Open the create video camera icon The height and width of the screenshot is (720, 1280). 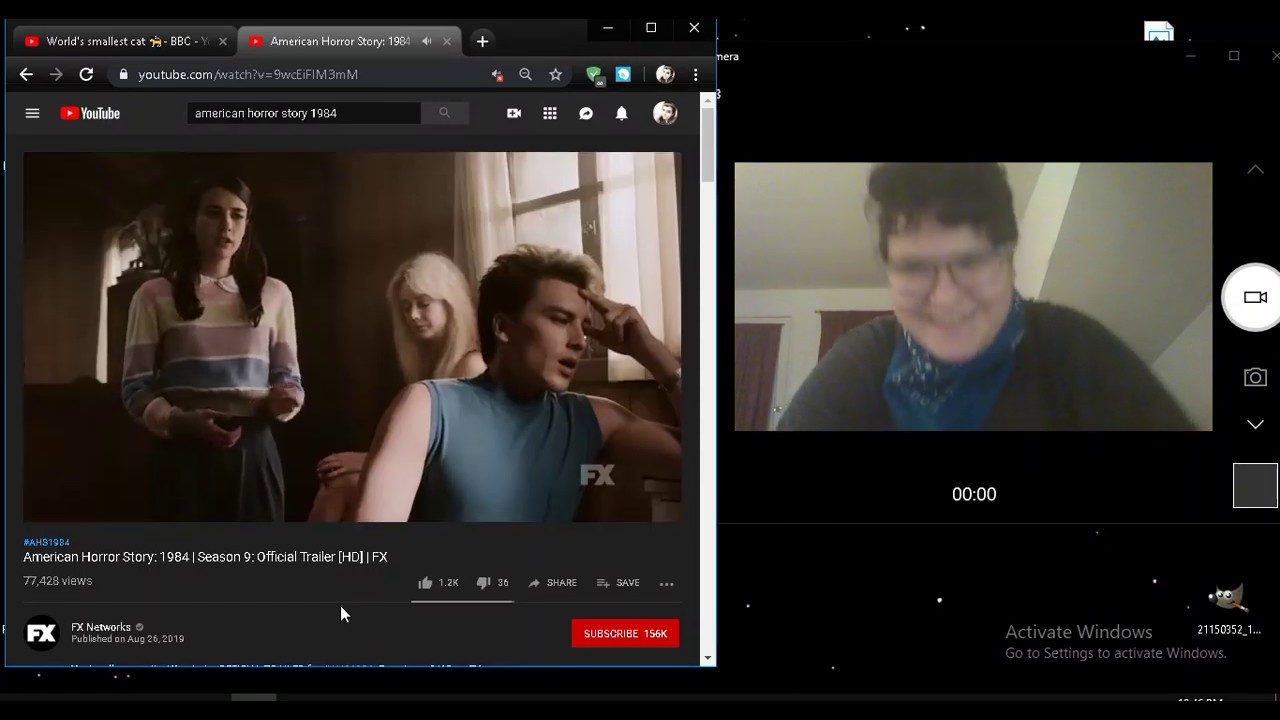tap(514, 113)
